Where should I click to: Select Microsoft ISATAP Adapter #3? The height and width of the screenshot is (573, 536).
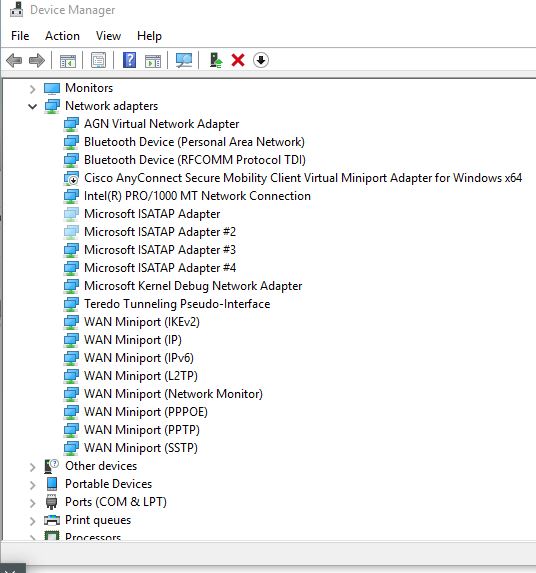coord(160,250)
